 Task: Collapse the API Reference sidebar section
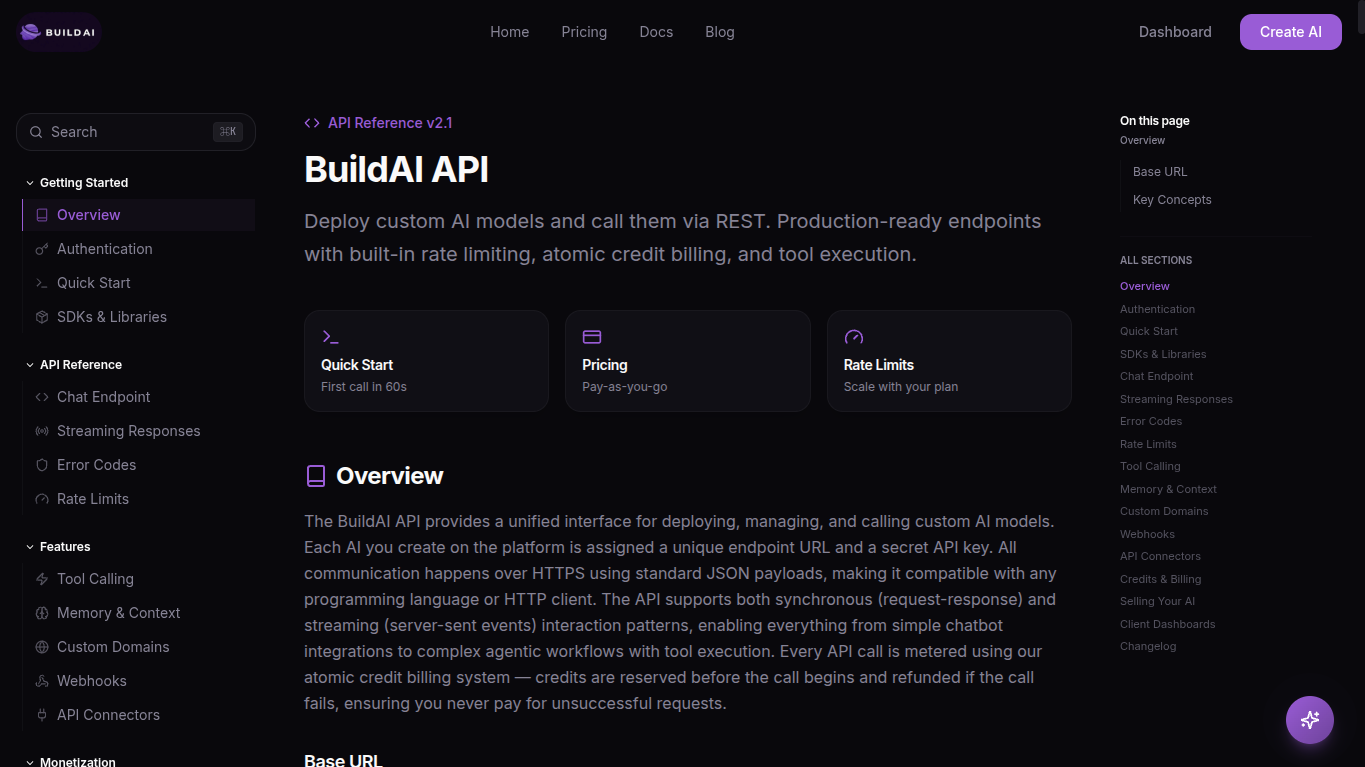tap(73, 365)
